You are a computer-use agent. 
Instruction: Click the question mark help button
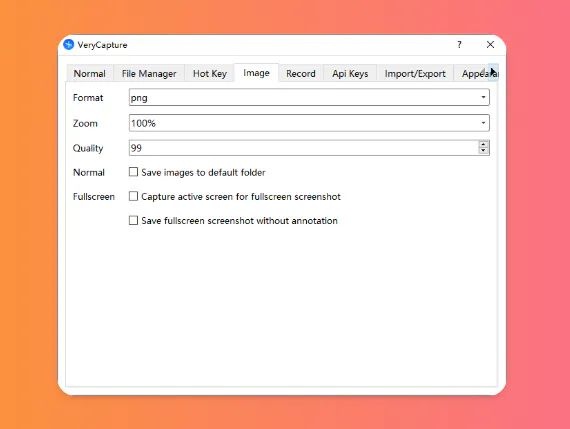[x=459, y=44]
